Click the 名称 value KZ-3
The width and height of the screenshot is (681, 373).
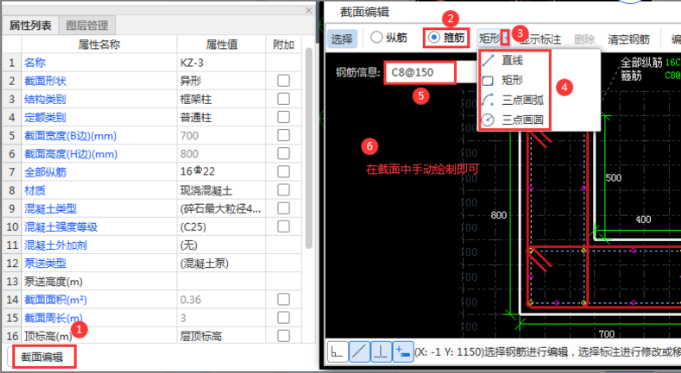(192, 63)
